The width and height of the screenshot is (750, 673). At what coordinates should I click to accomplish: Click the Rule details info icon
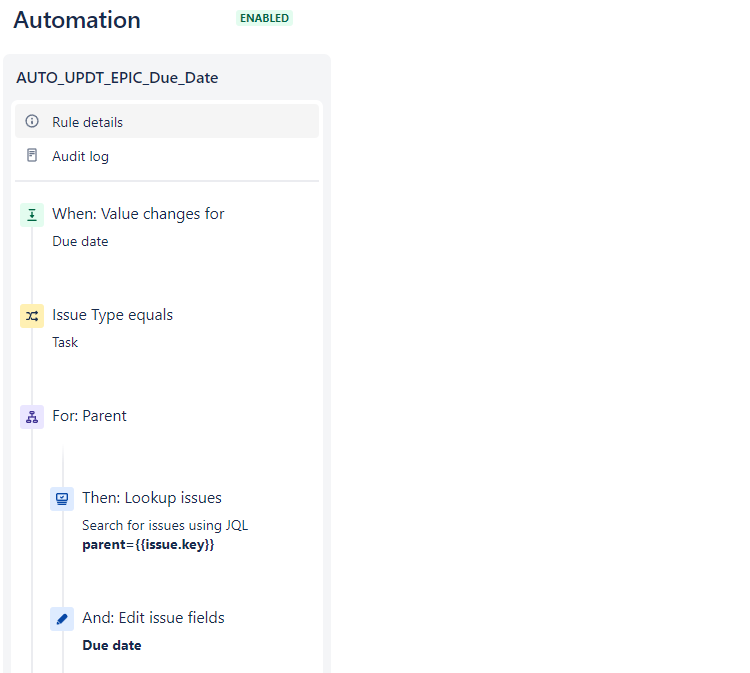click(x=32, y=121)
